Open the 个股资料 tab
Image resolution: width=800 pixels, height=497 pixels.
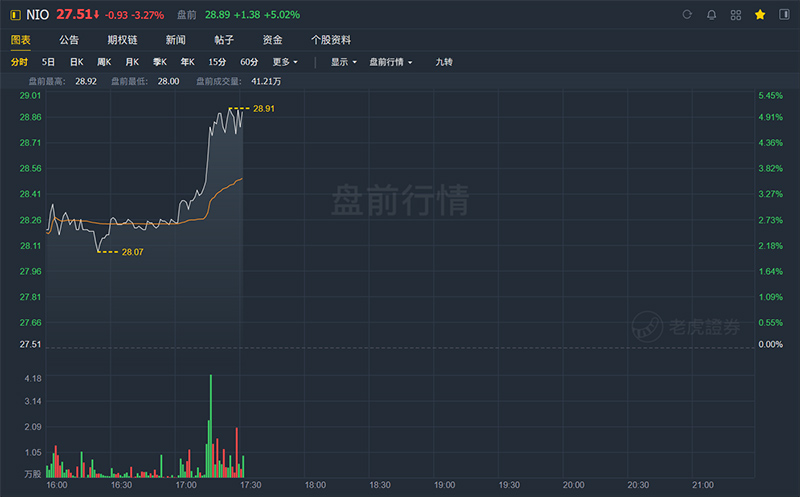click(x=331, y=40)
